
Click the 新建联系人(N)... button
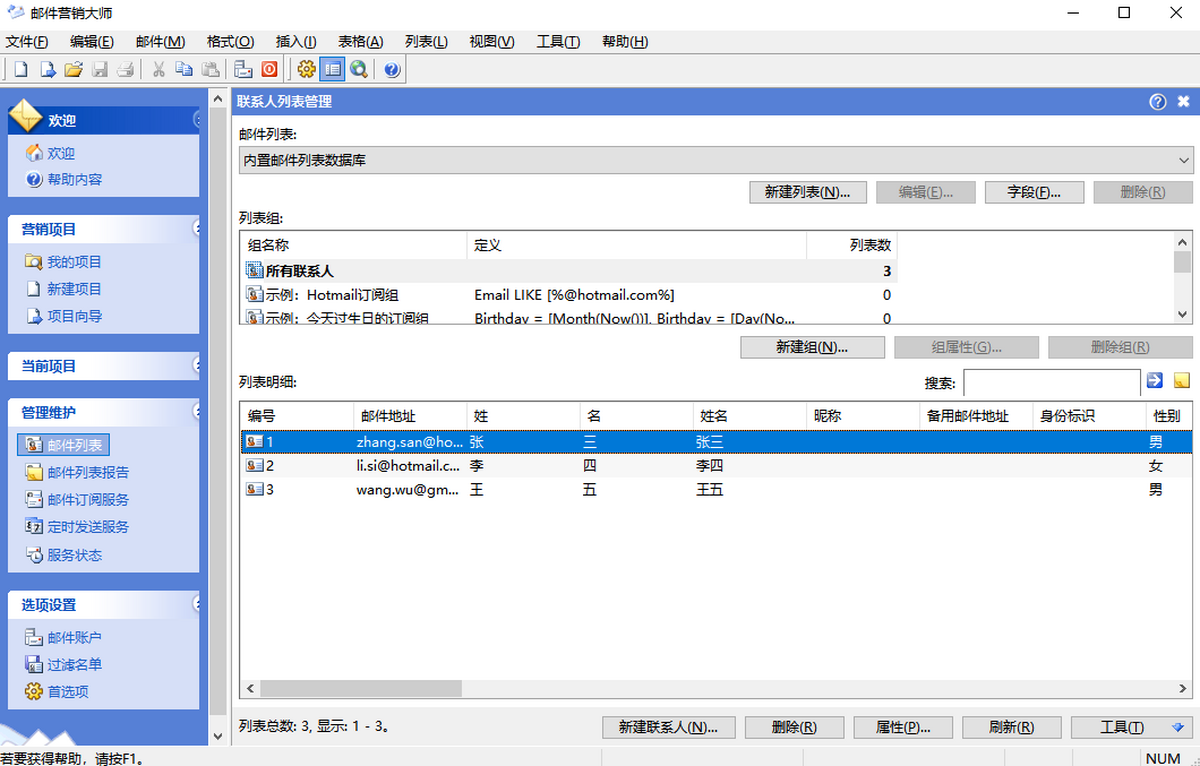pyautogui.click(x=669, y=728)
